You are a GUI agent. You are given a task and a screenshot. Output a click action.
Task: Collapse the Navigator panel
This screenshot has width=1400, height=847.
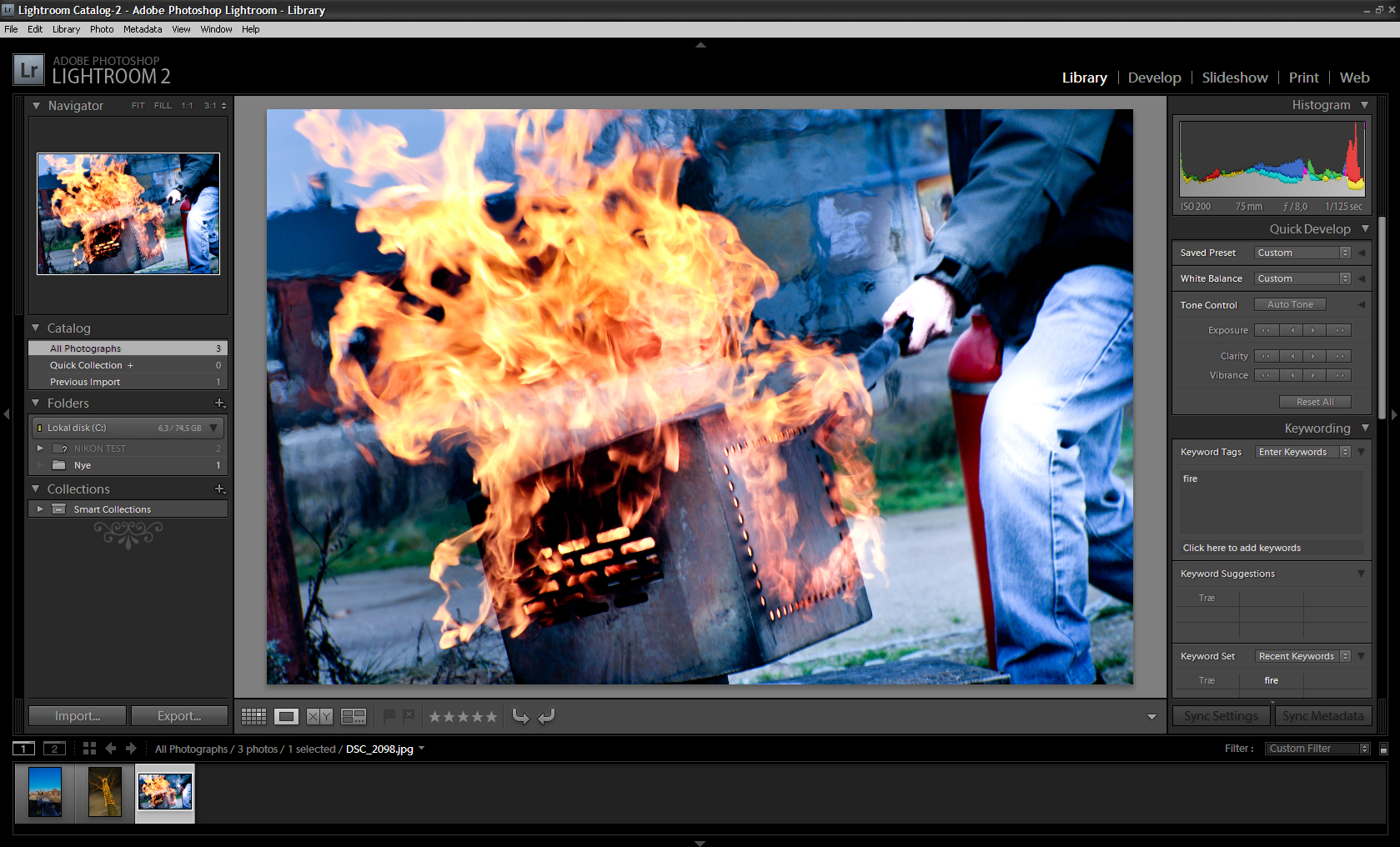pyautogui.click(x=36, y=106)
